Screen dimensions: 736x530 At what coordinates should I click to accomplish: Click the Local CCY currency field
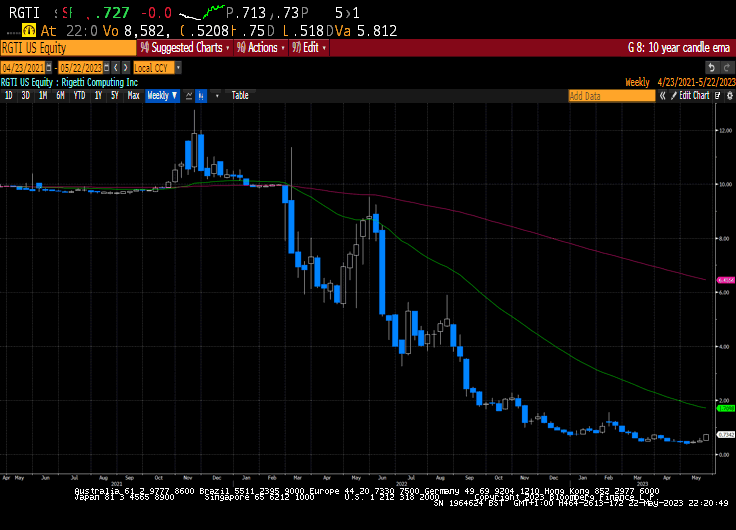pyautogui.click(x=154, y=68)
